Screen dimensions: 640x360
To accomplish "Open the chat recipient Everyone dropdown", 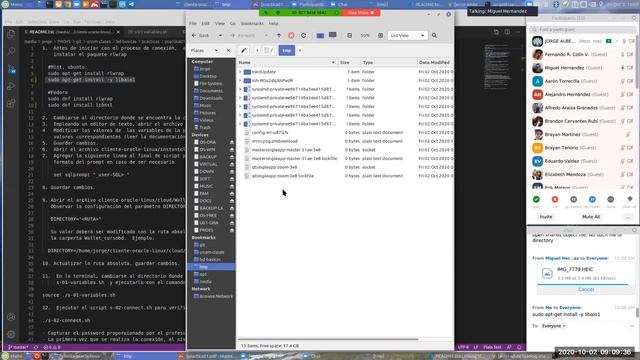I will (553, 326).
